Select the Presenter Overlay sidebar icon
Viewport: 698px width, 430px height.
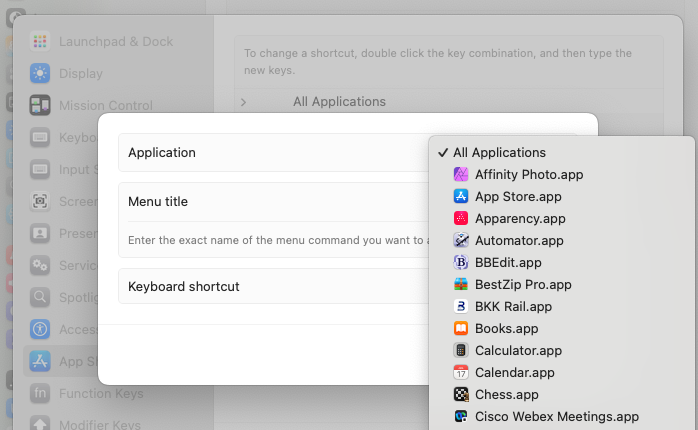click(x=40, y=233)
